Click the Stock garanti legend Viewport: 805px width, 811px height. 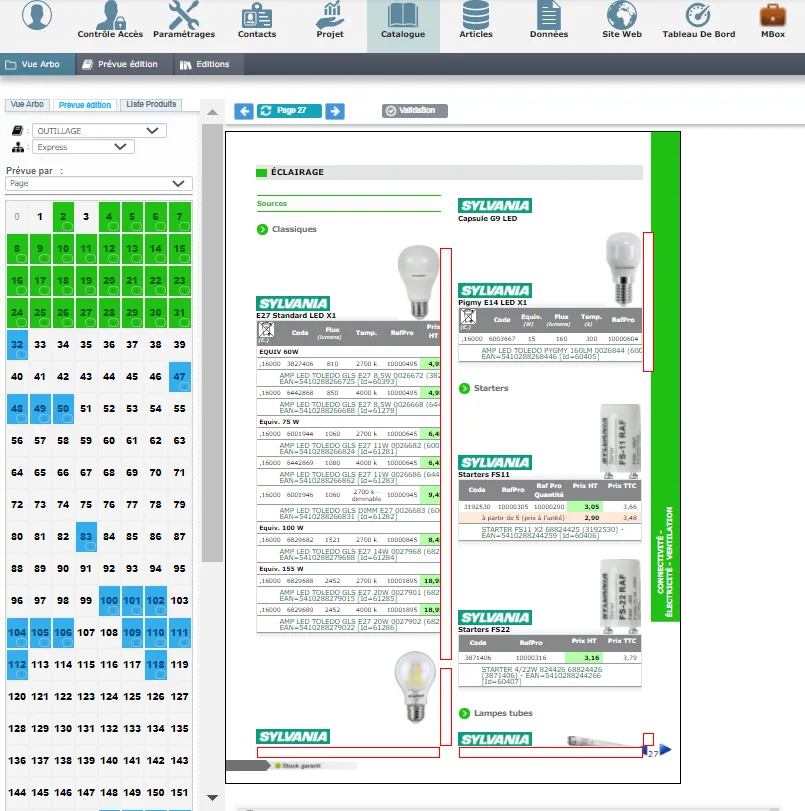(299, 765)
